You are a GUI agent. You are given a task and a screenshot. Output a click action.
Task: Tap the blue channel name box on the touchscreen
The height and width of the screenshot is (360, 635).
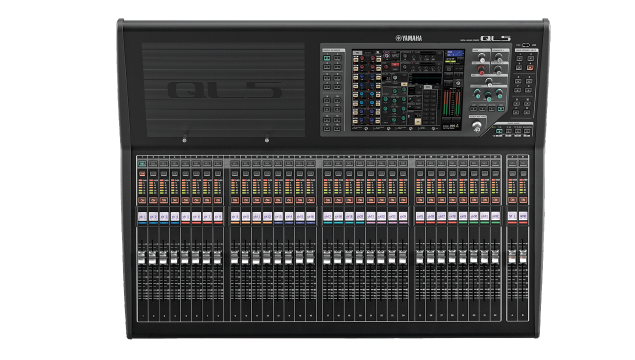point(455,53)
